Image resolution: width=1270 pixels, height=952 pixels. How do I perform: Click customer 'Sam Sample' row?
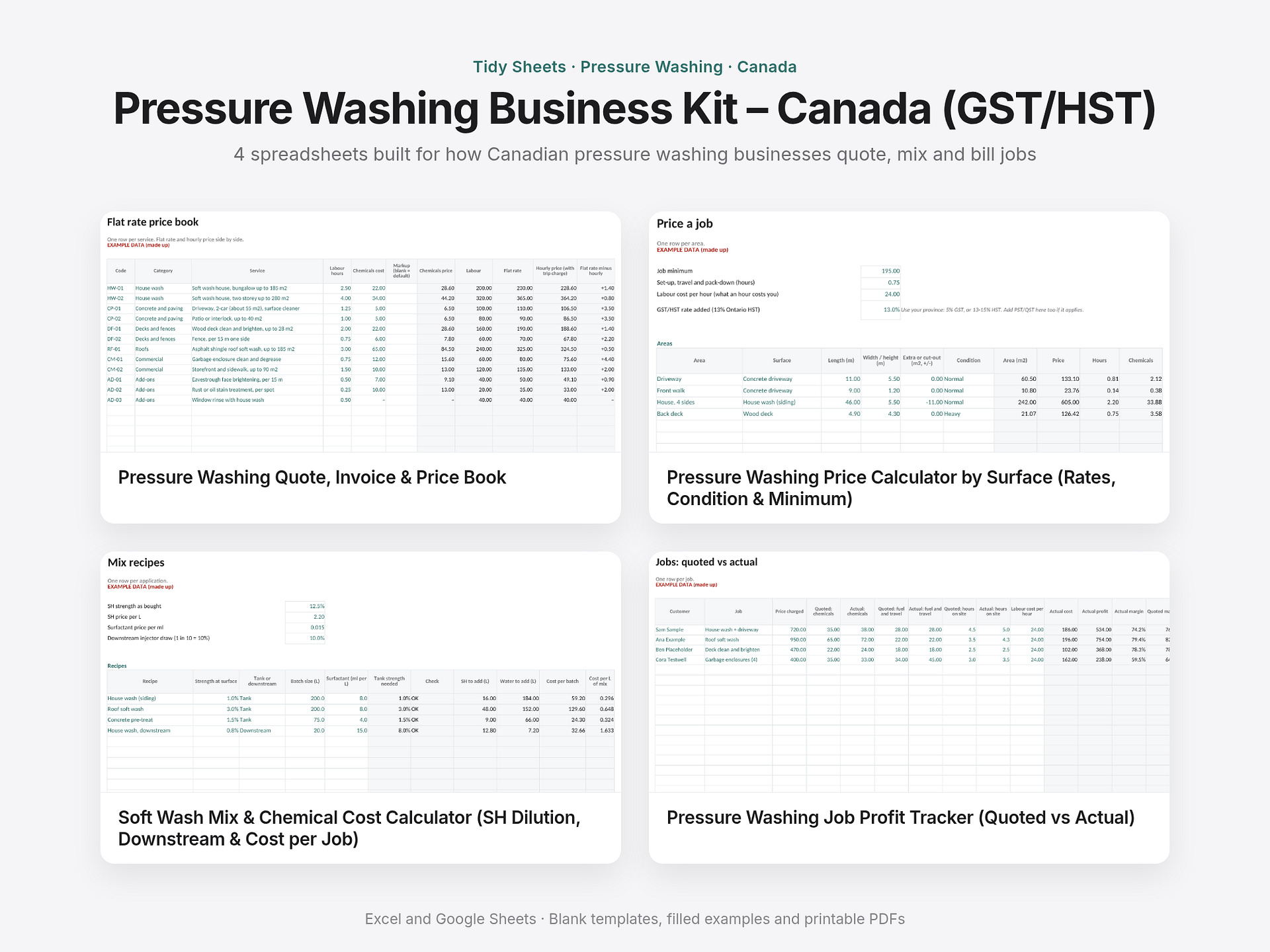pyautogui.click(x=912, y=630)
